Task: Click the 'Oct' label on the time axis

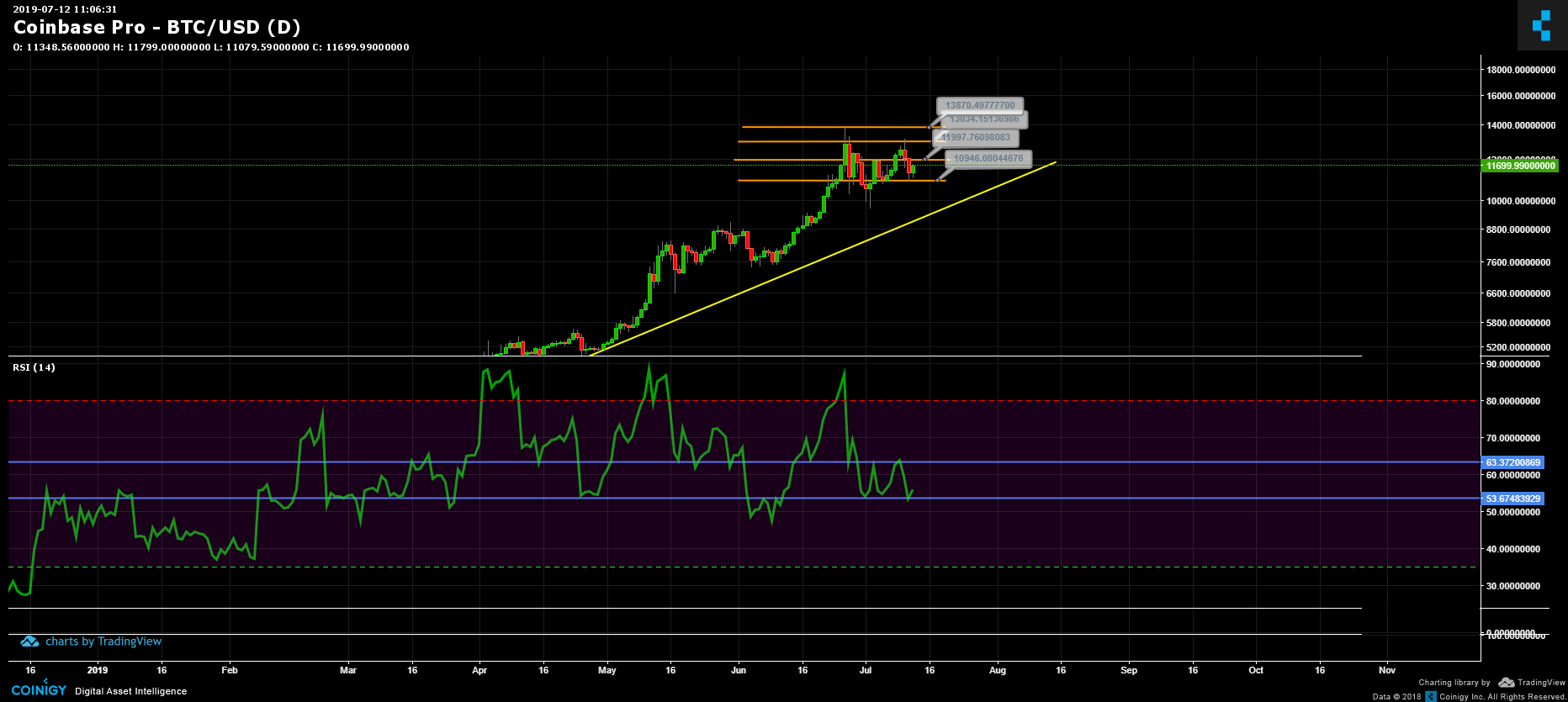Action: click(1256, 670)
